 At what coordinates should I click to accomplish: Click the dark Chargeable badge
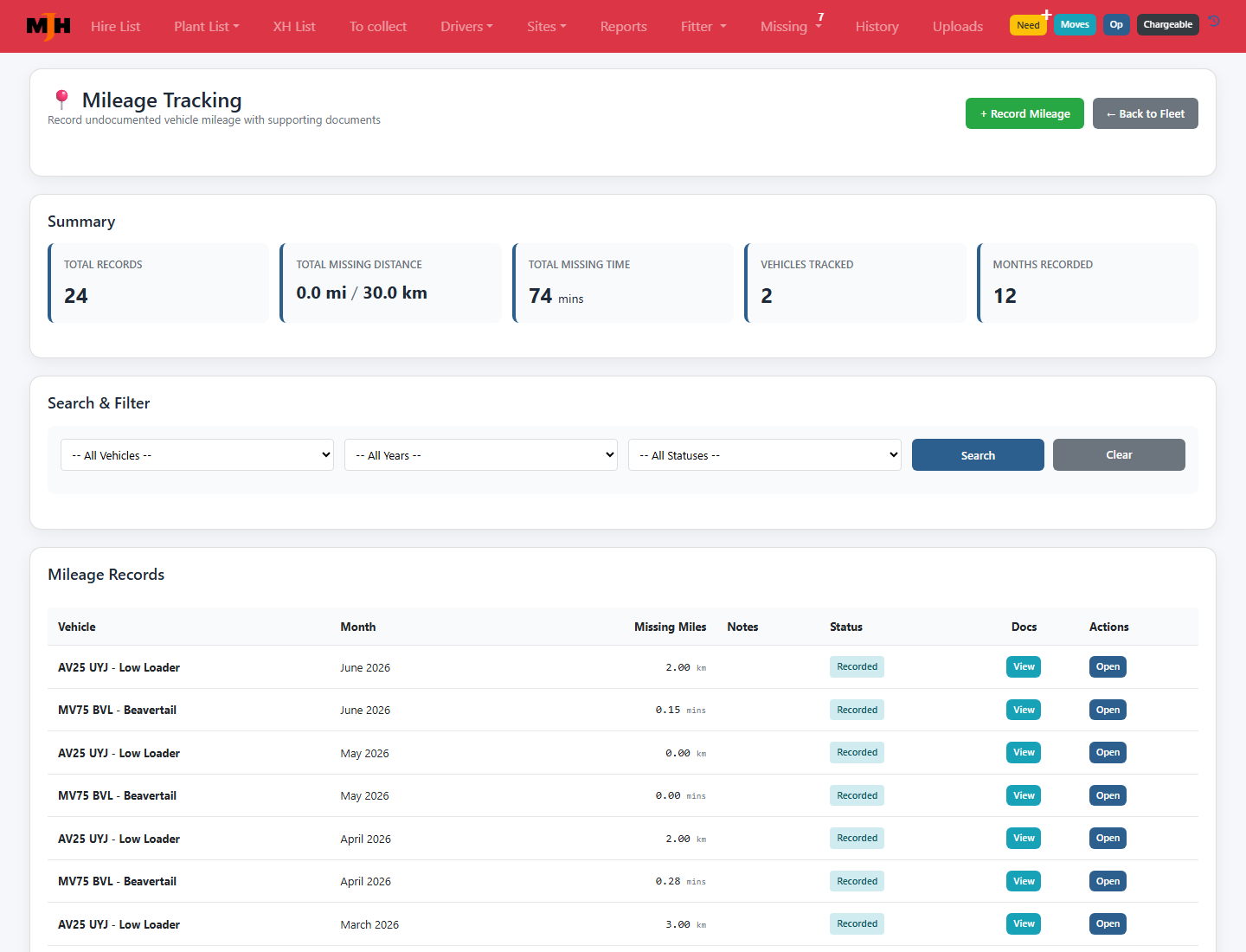[1167, 24]
